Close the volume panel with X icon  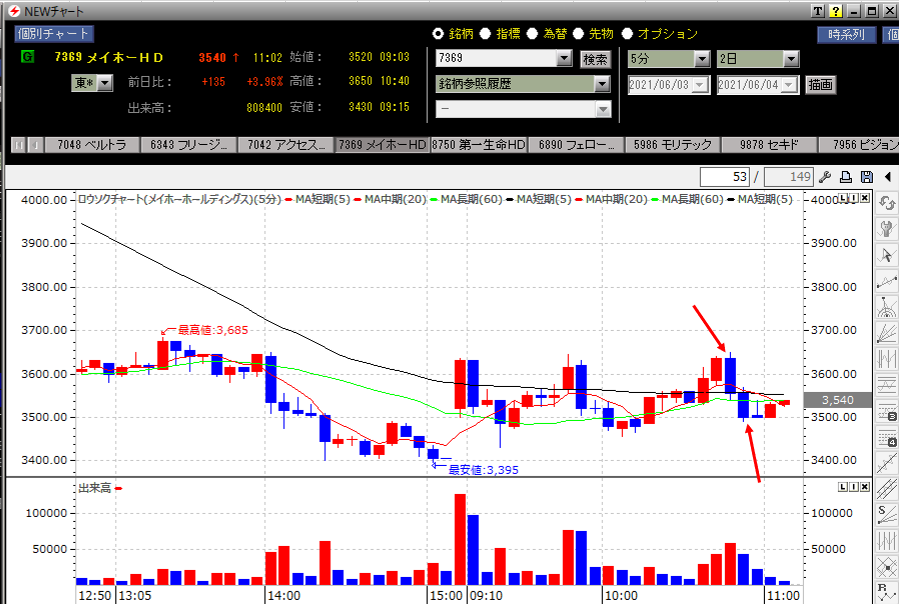[865, 487]
